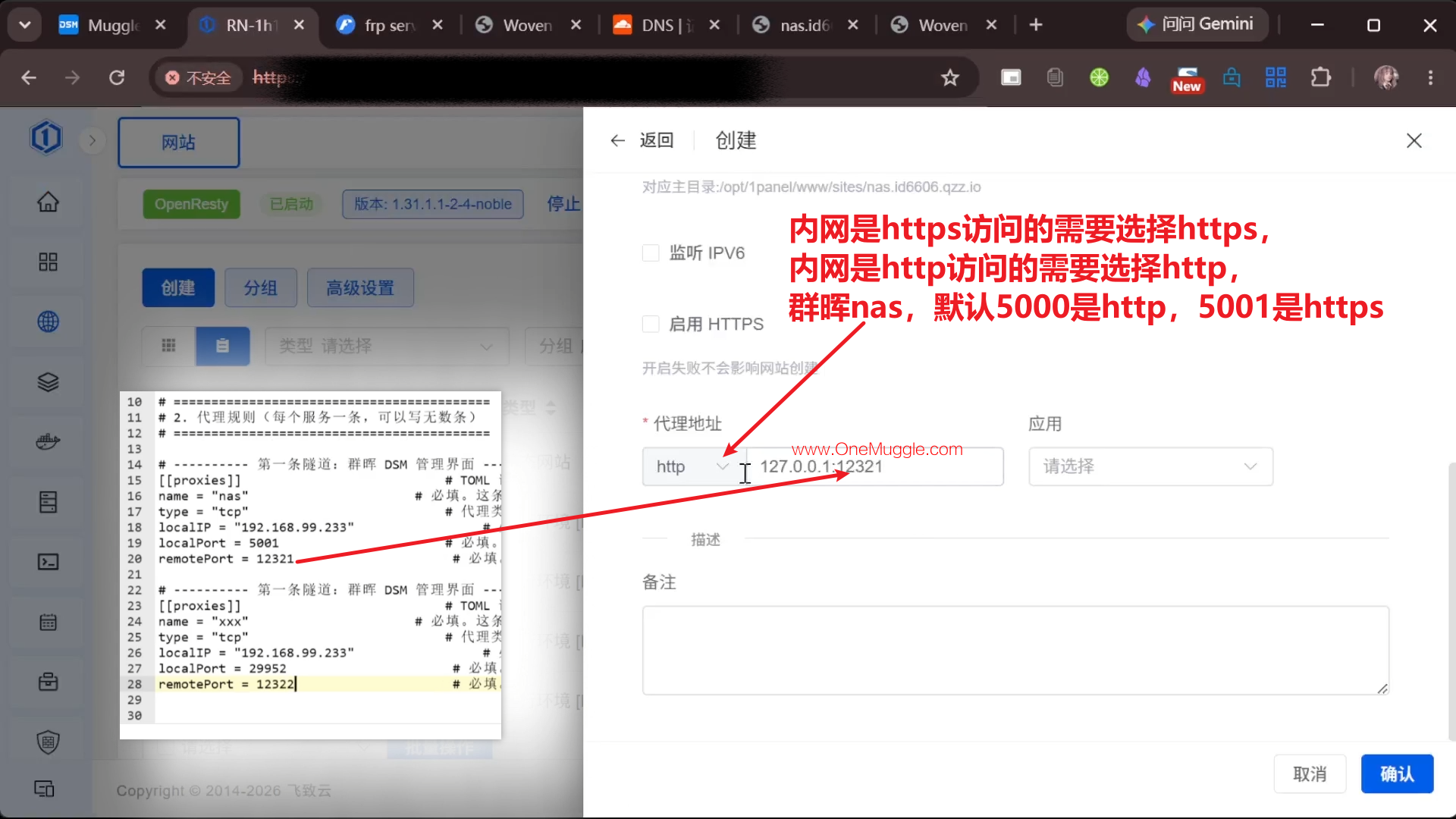The height and width of the screenshot is (819, 1456).
Task: Click the 创建 create button
Action: 178,287
